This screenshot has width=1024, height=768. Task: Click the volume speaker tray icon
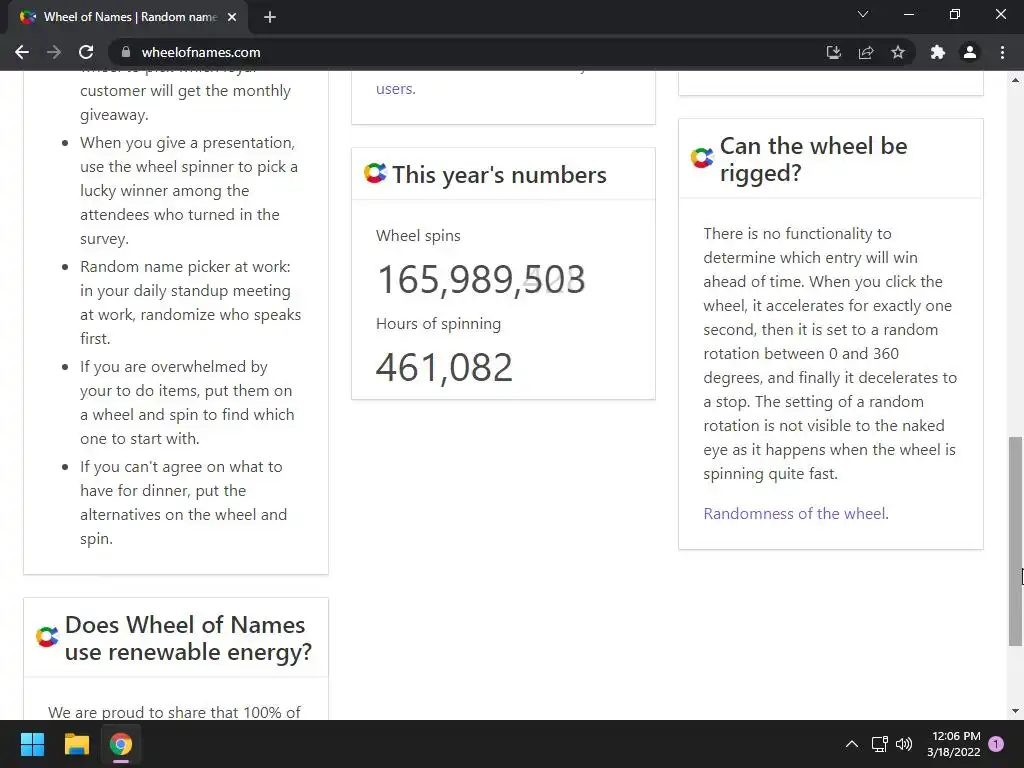click(904, 744)
